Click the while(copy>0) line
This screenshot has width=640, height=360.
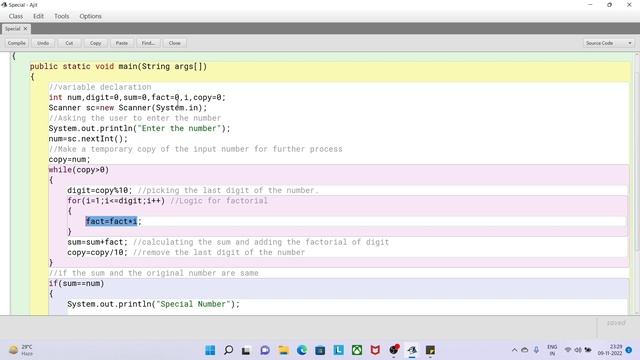pyautogui.click(x=79, y=170)
